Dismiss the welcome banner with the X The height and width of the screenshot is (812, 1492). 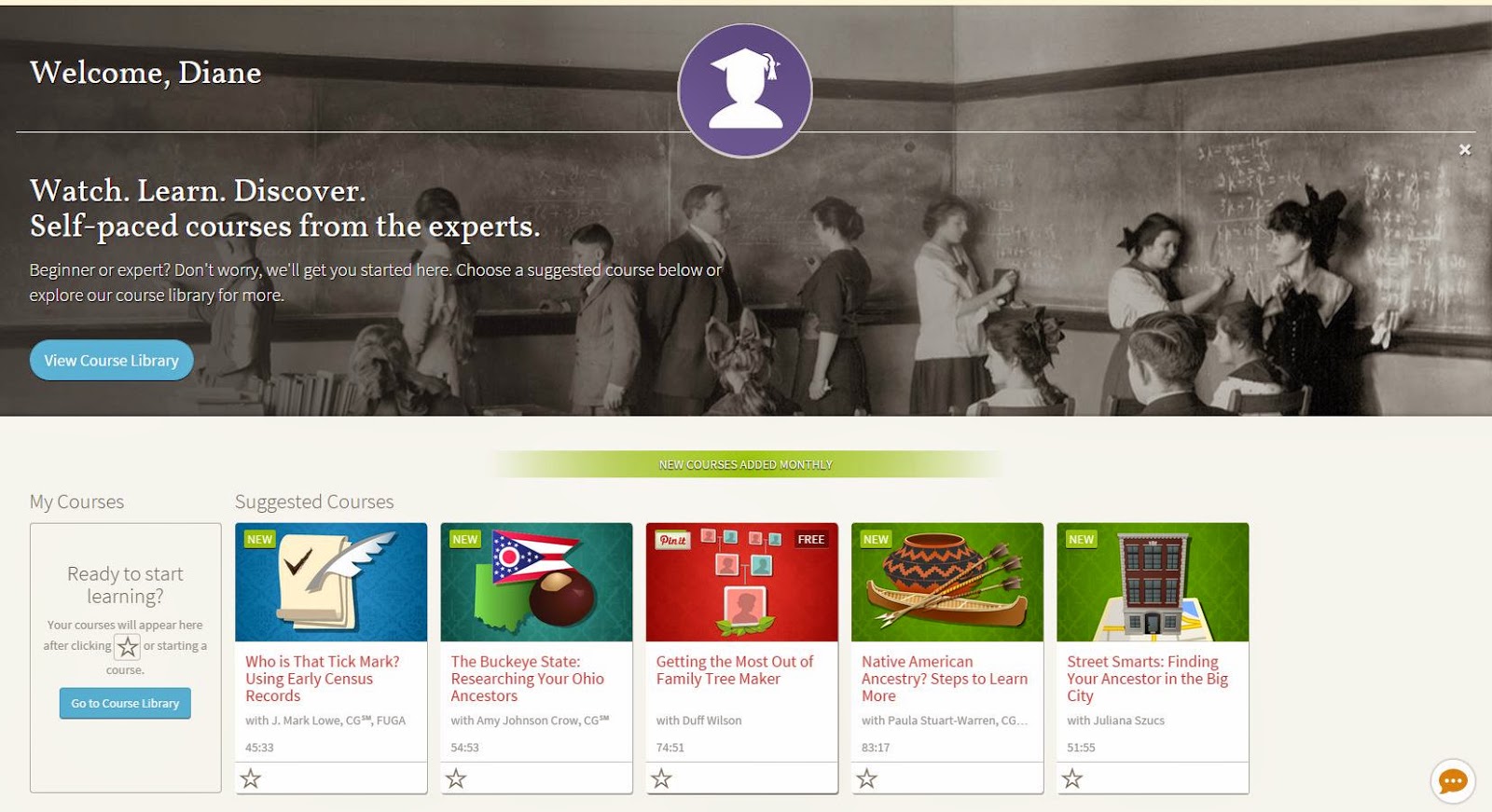click(1465, 149)
